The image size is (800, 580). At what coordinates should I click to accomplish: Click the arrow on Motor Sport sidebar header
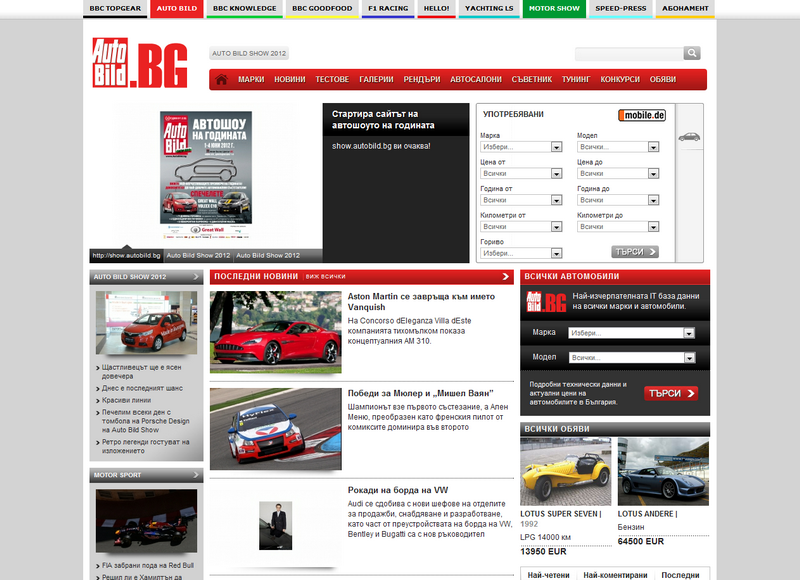coord(196,475)
